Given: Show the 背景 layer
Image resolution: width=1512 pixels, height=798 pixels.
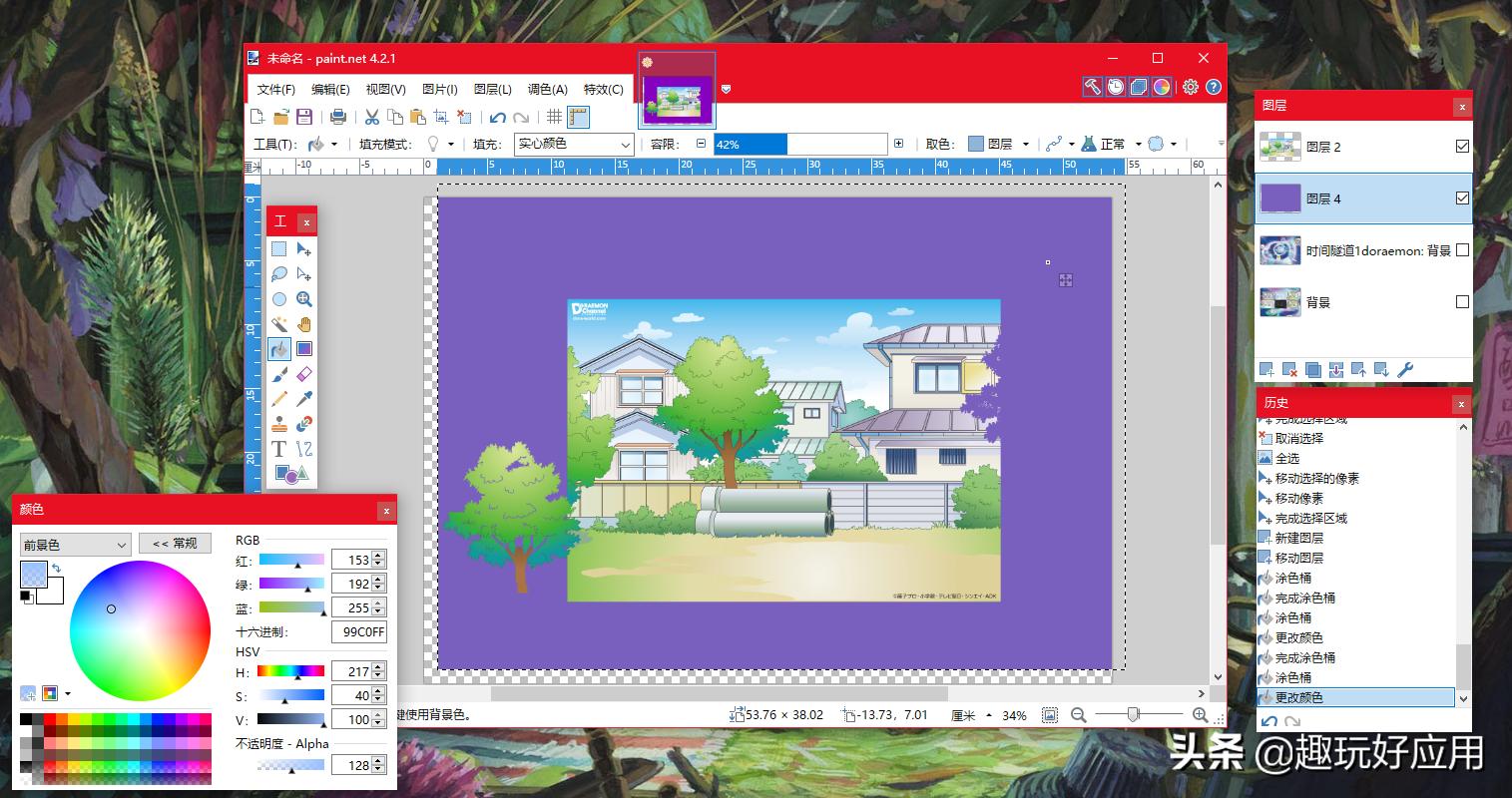Looking at the screenshot, I should pos(1462,301).
